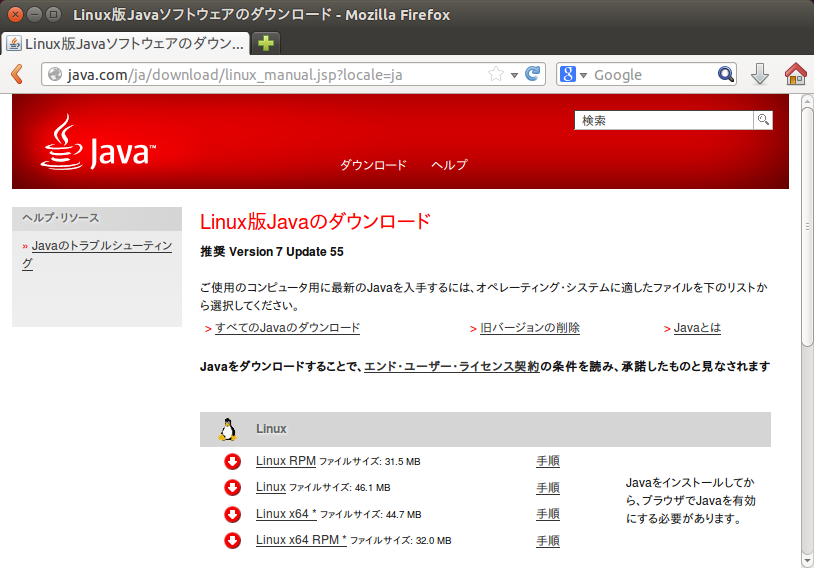Click scrollbar up arrow at top

[x=807, y=100]
